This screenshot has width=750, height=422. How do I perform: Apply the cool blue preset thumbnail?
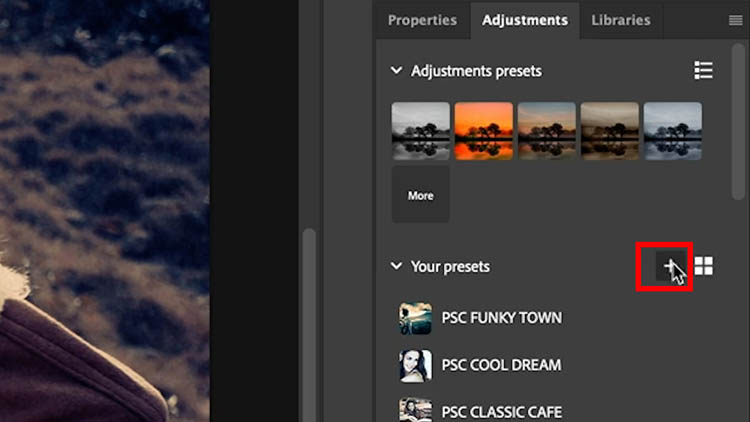point(673,131)
